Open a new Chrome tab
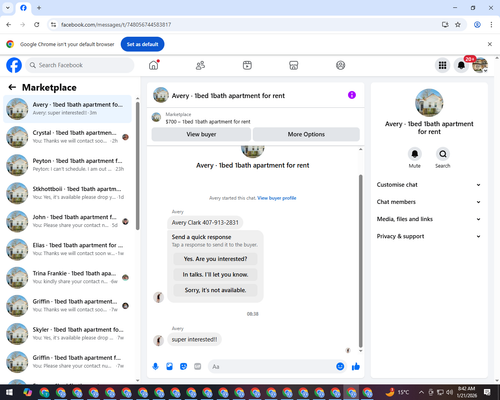The height and width of the screenshot is (400, 500). pyautogui.click(x=39, y=8)
